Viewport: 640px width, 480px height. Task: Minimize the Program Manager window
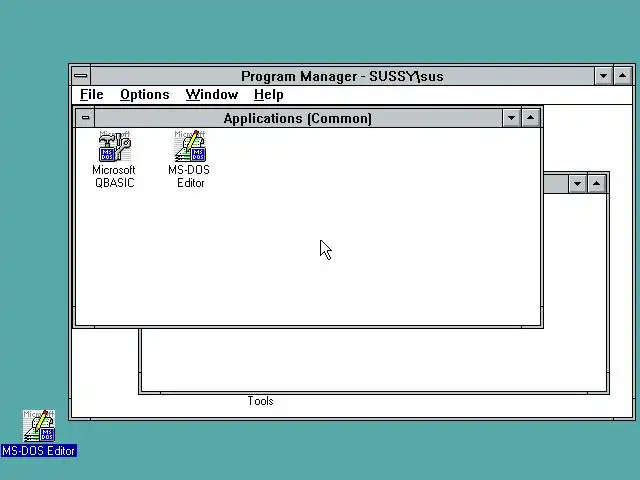(603, 76)
